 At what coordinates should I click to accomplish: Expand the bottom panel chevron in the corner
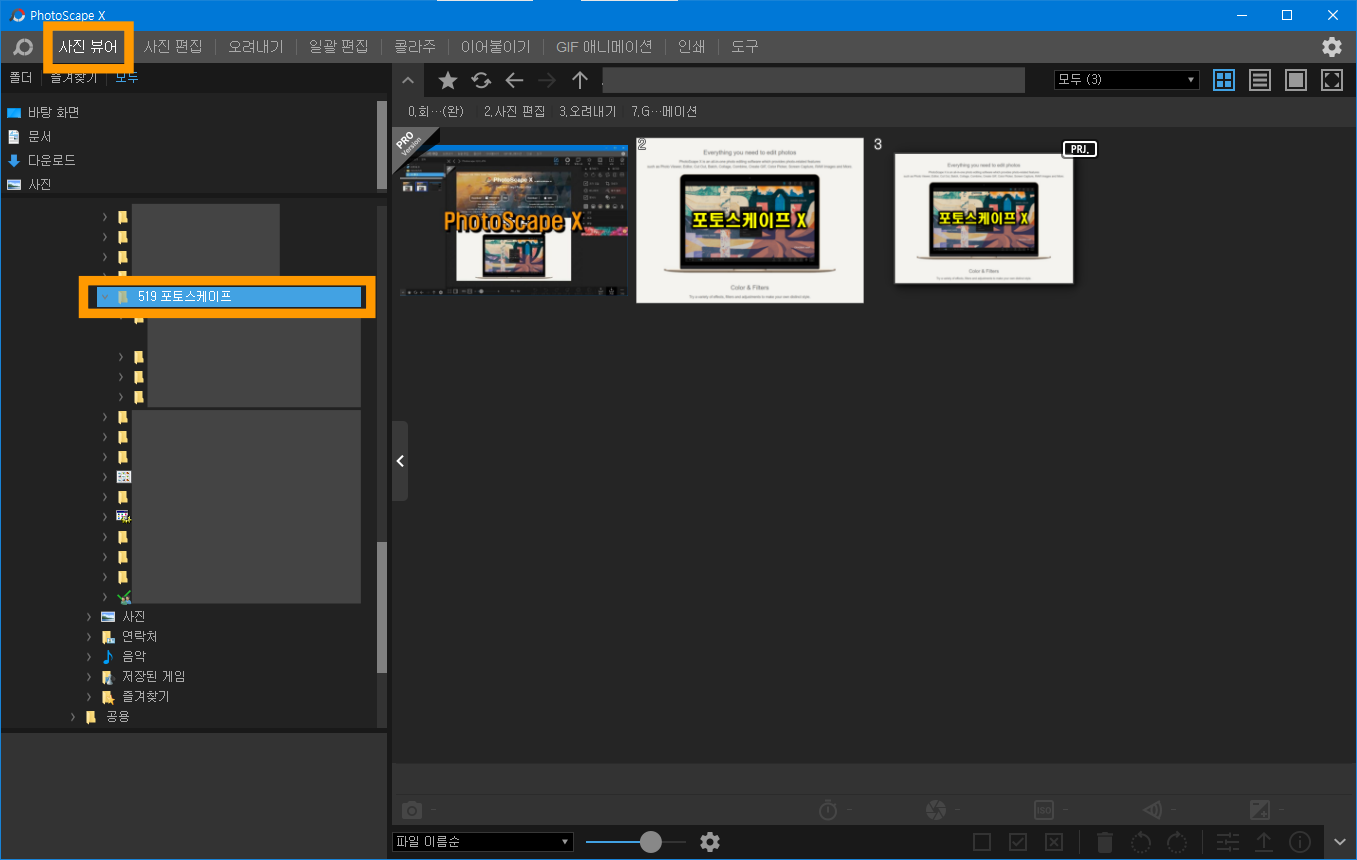click(1341, 842)
